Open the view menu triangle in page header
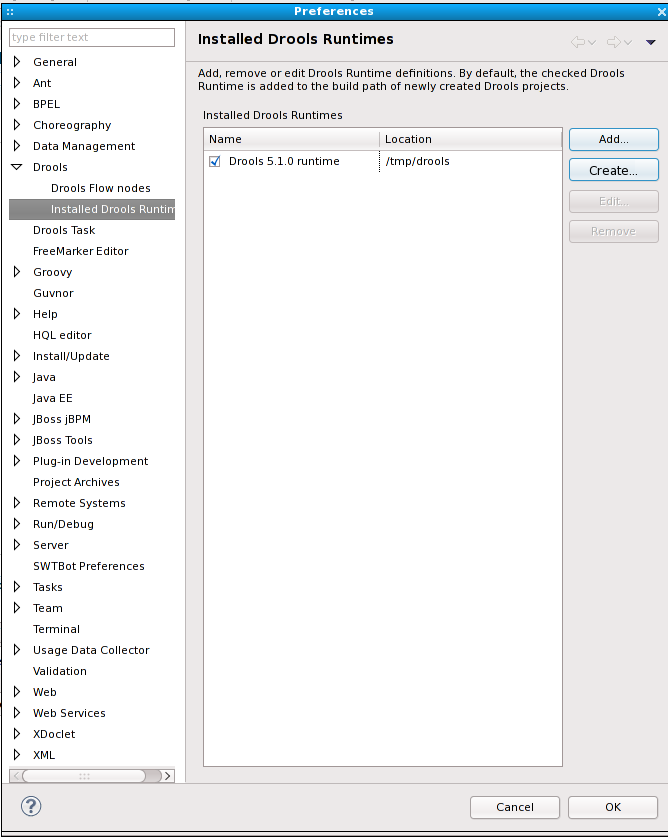668x838 pixels. (x=650, y=42)
